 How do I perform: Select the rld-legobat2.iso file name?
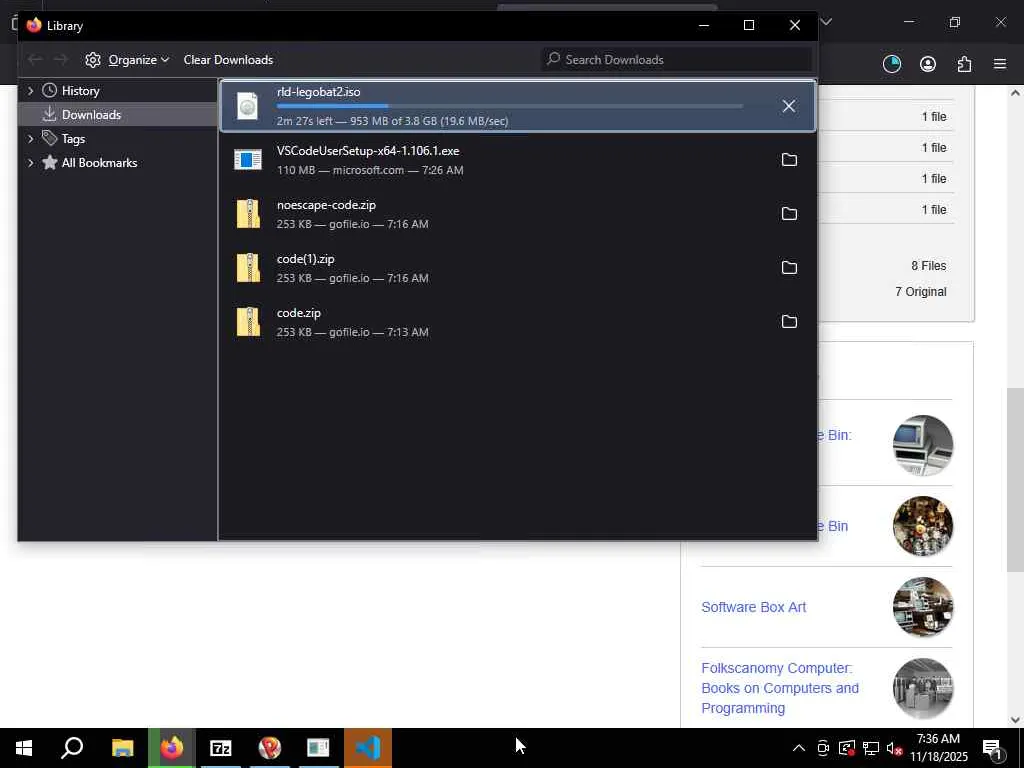pyautogui.click(x=318, y=92)
